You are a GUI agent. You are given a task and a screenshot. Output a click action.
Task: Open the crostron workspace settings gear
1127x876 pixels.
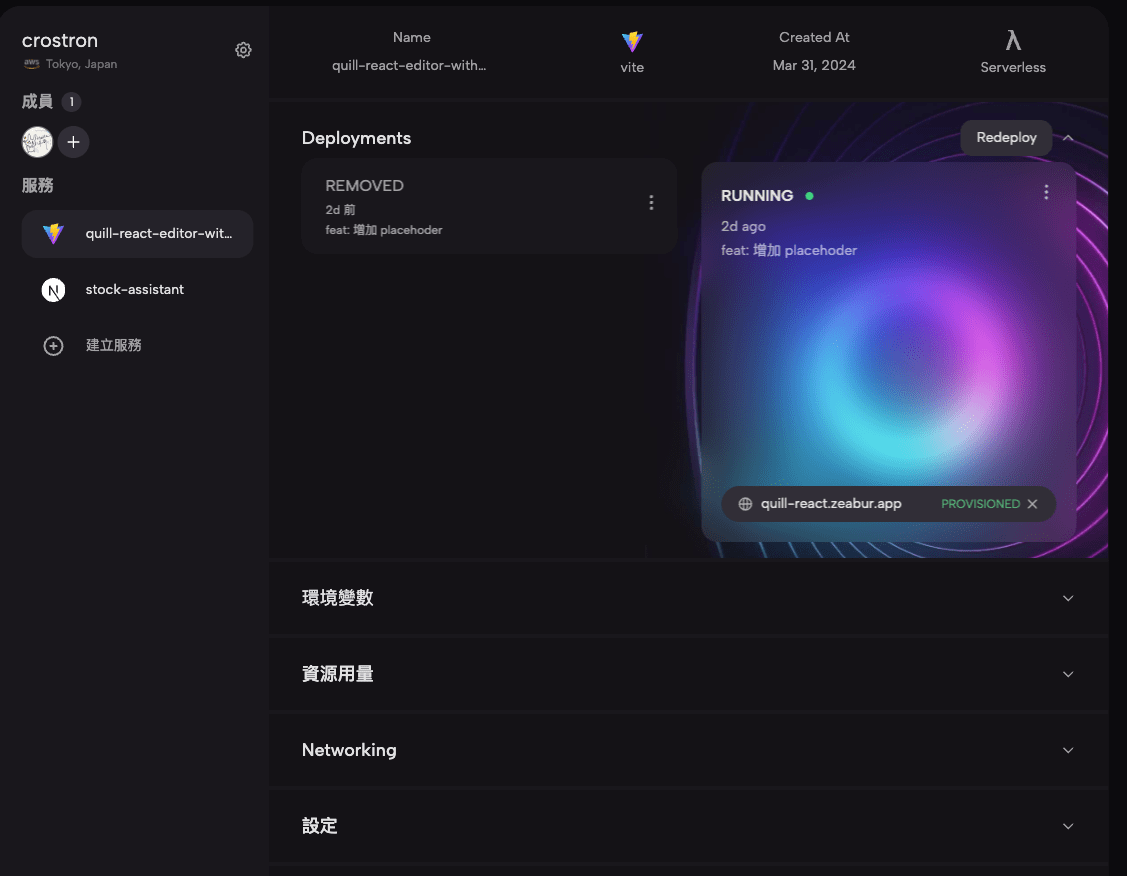[243, 49]
